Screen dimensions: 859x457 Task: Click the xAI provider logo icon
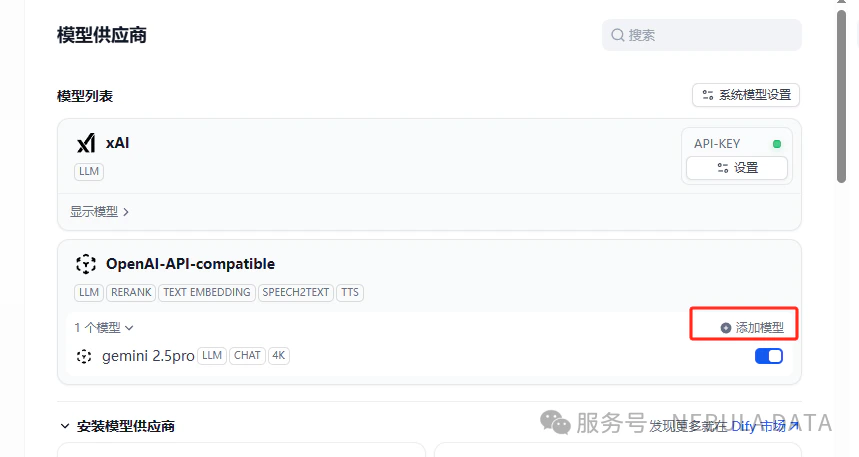pyautogui.click(x=86, y=144)
